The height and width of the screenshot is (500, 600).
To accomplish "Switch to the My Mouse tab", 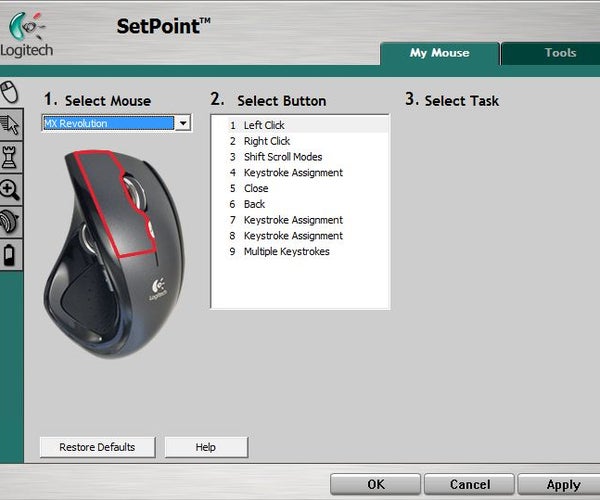I will click(x=439, y=53).
